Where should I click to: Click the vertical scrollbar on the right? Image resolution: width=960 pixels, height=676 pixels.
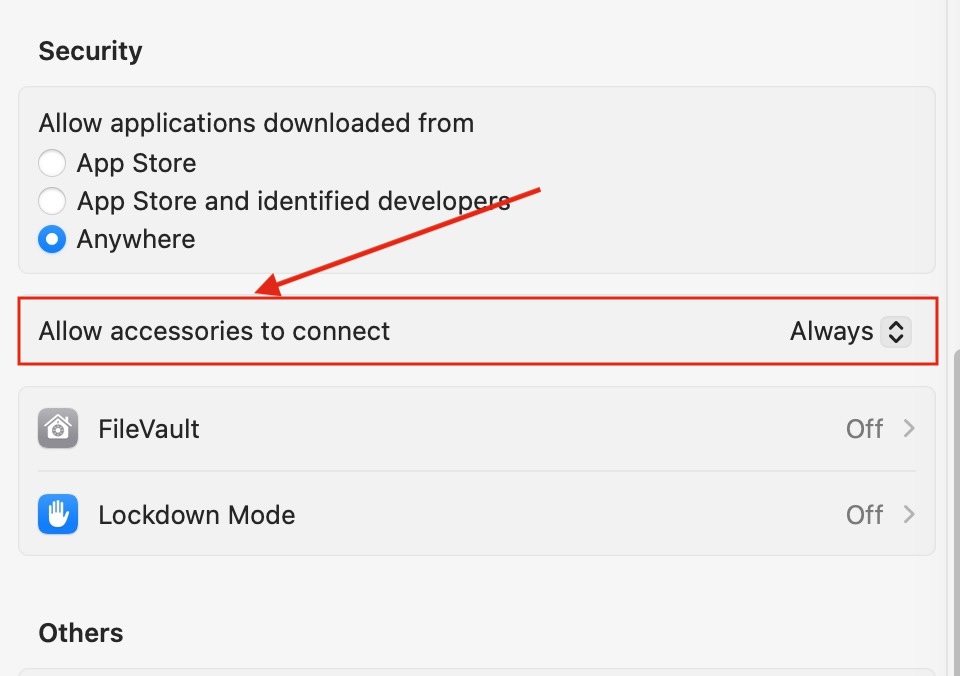click(954, 500)
